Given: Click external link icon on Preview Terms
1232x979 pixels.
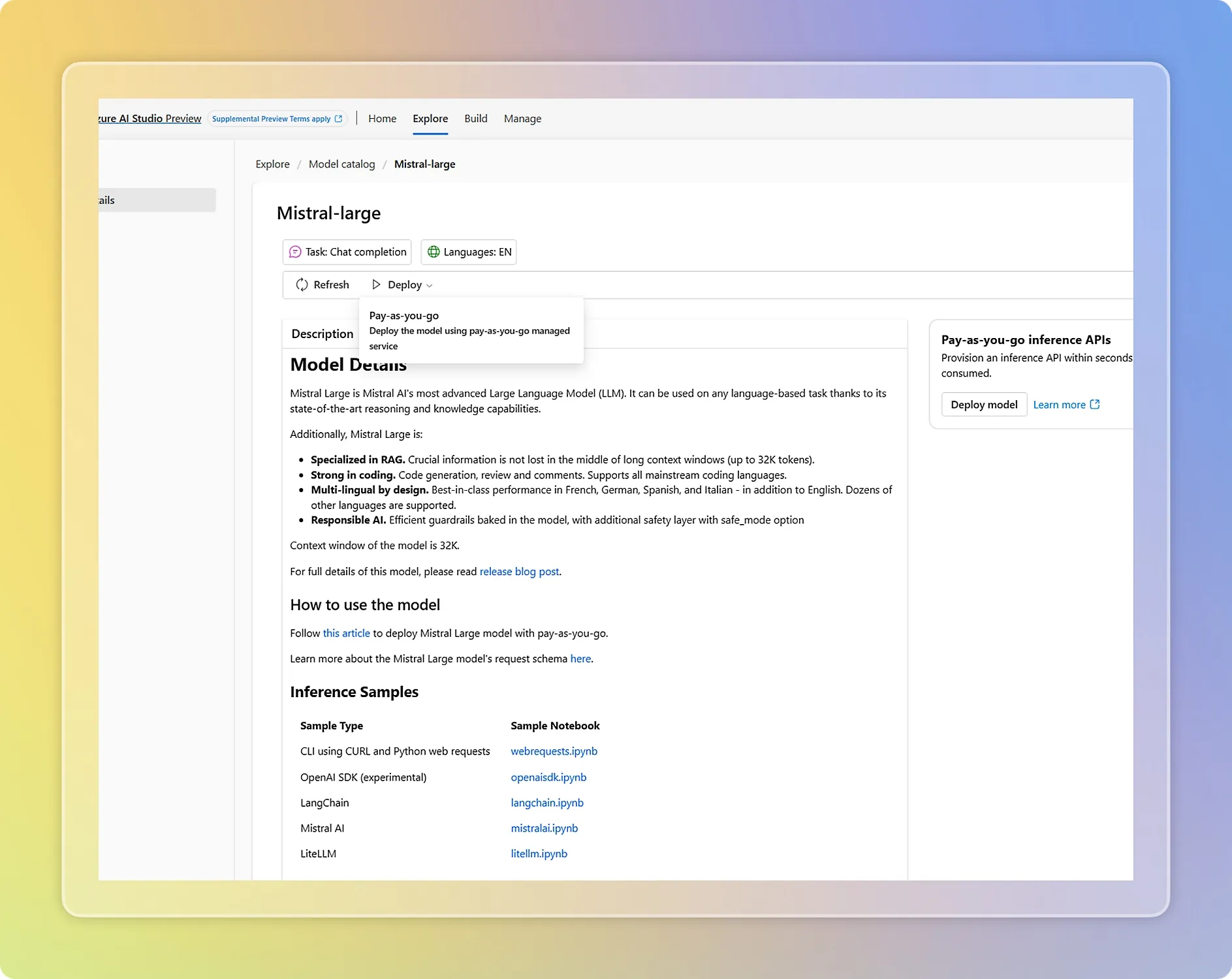Looking at the screenshot, I should pyautogui.click(x=338, y=119).
